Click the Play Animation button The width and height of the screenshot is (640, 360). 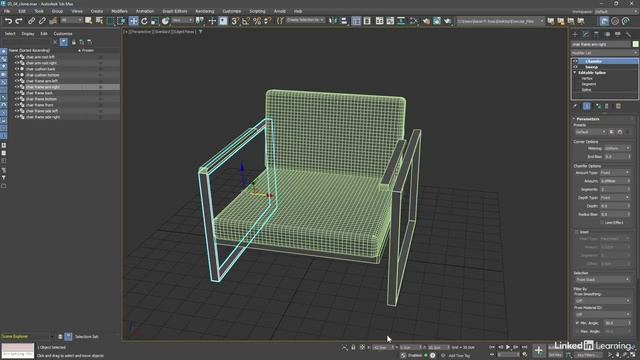coord(508,347)
